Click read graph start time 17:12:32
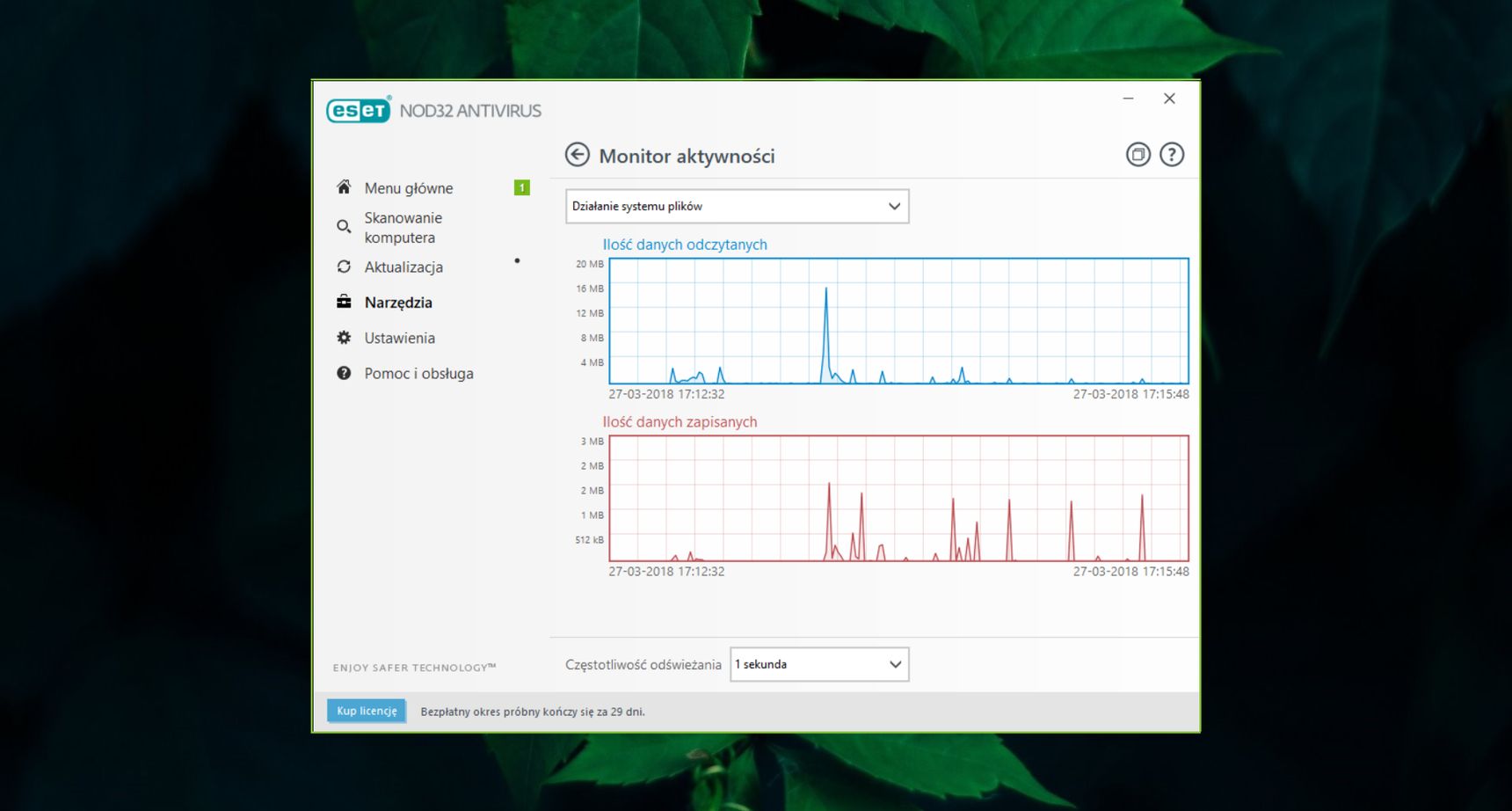Screen dimensions: 1512x811 pyautogui.click(x=666, y=394)
